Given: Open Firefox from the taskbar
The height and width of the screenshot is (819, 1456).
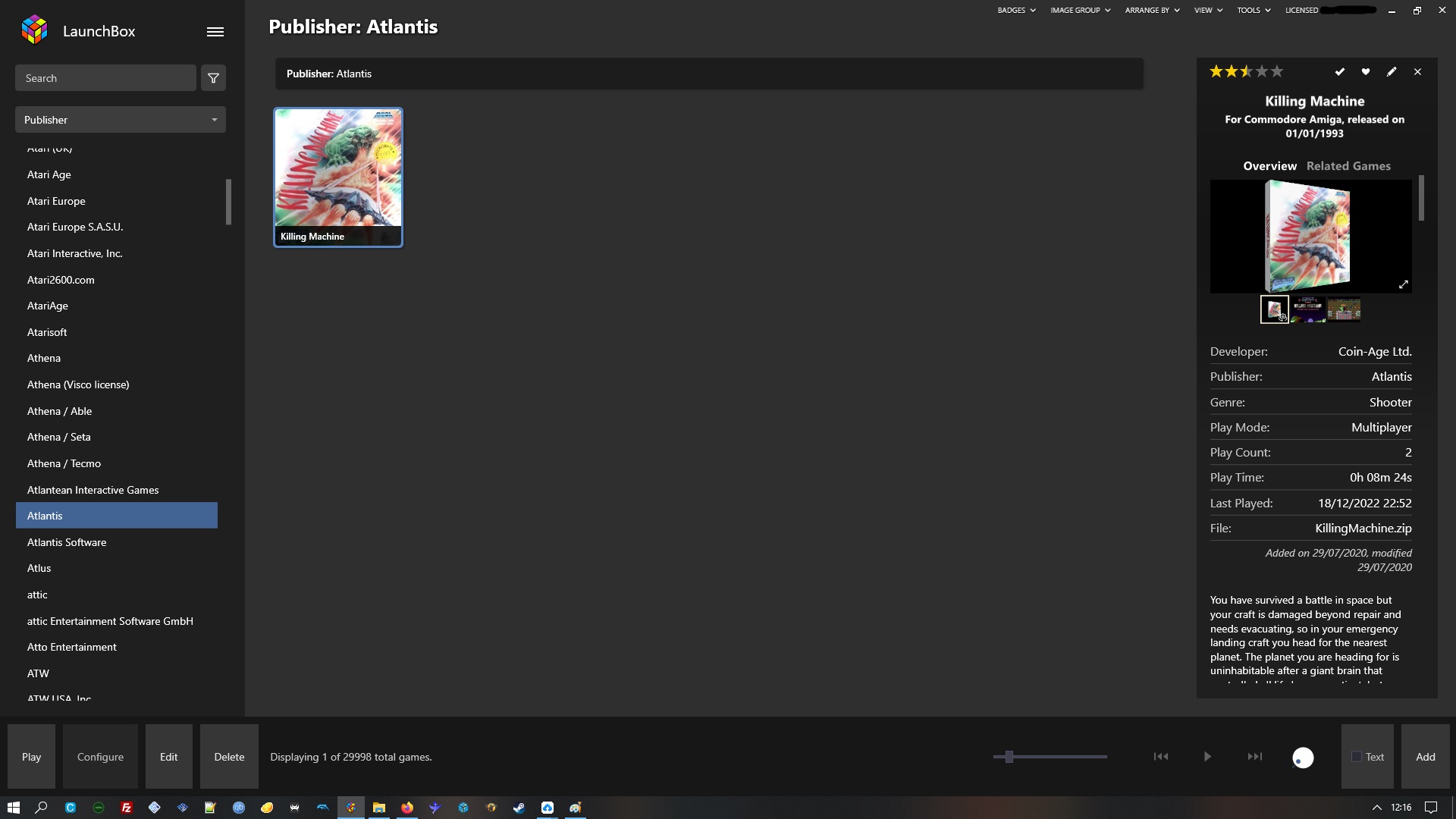Looking at the screenshot, I should point(407,808).
